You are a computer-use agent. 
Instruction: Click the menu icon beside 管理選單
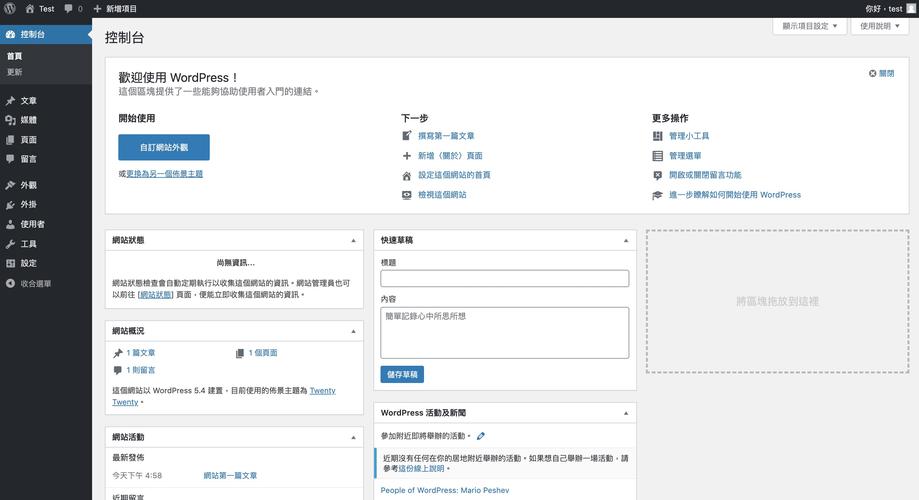(x=658, y=155)
